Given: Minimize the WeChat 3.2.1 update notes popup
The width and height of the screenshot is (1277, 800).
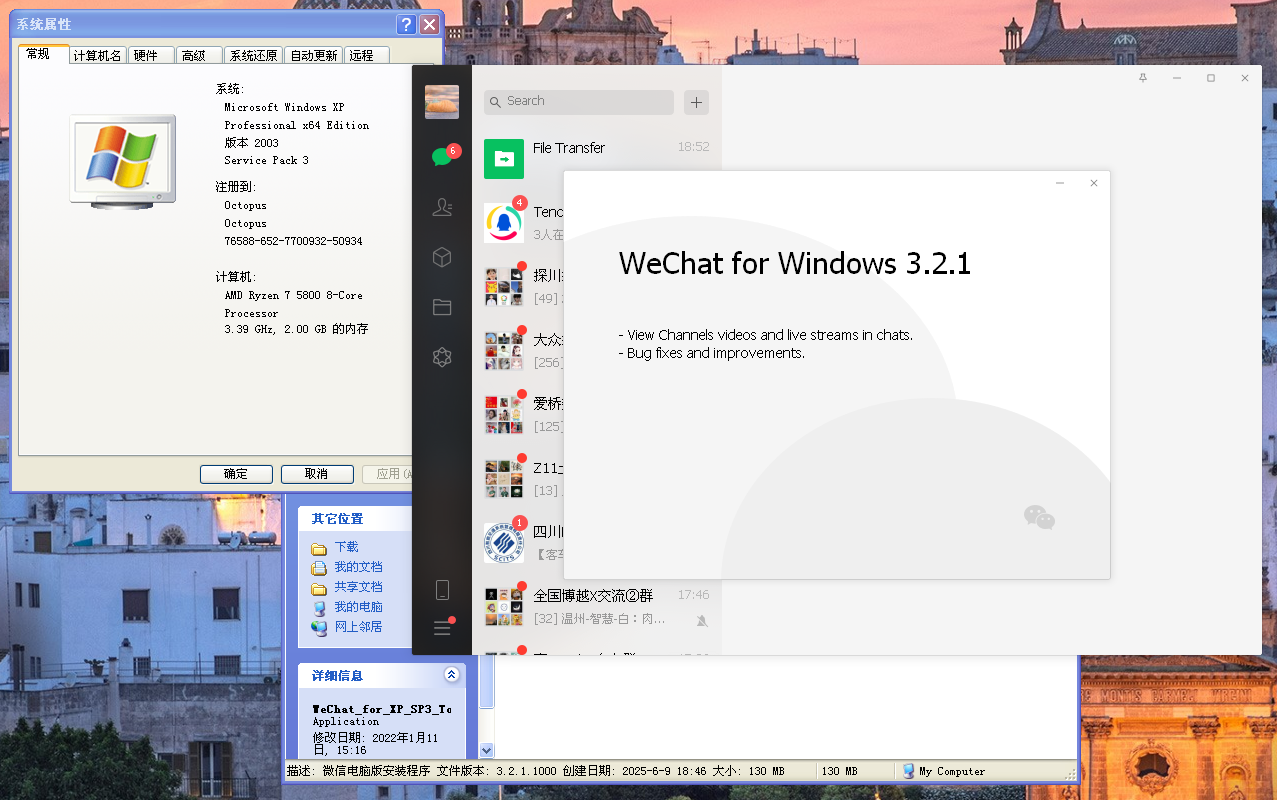Looking at the screenshot, I should 1060,183.
